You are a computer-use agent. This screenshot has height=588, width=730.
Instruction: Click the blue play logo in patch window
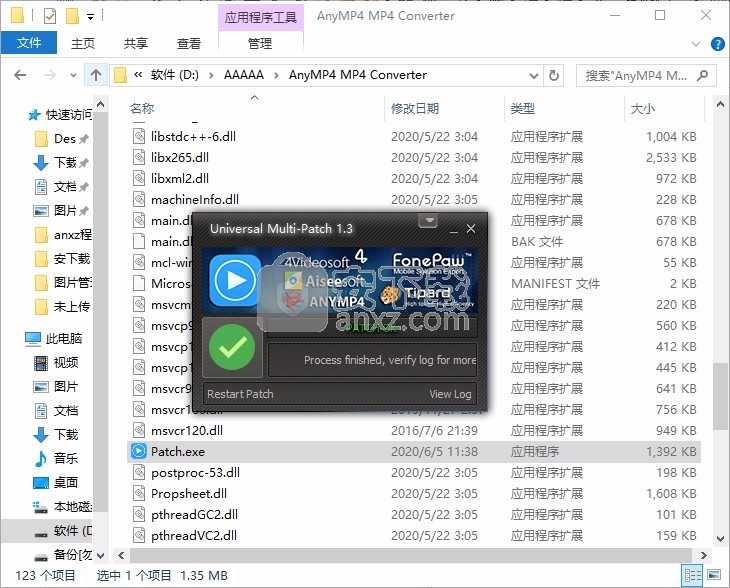point(235,279)
